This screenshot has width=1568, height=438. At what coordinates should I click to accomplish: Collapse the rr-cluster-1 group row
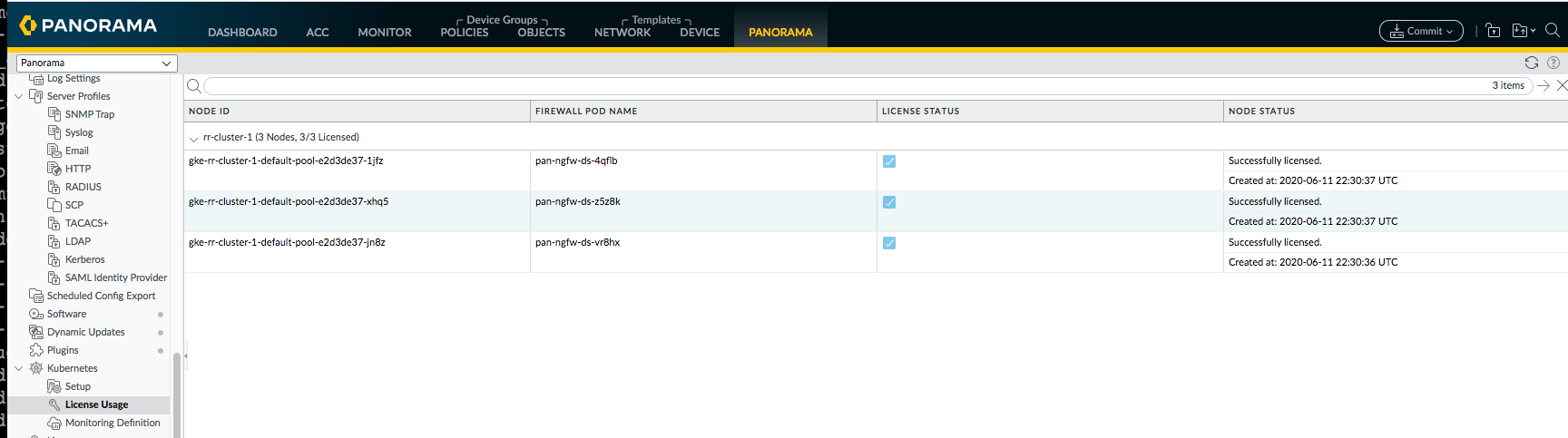(193, 139)
